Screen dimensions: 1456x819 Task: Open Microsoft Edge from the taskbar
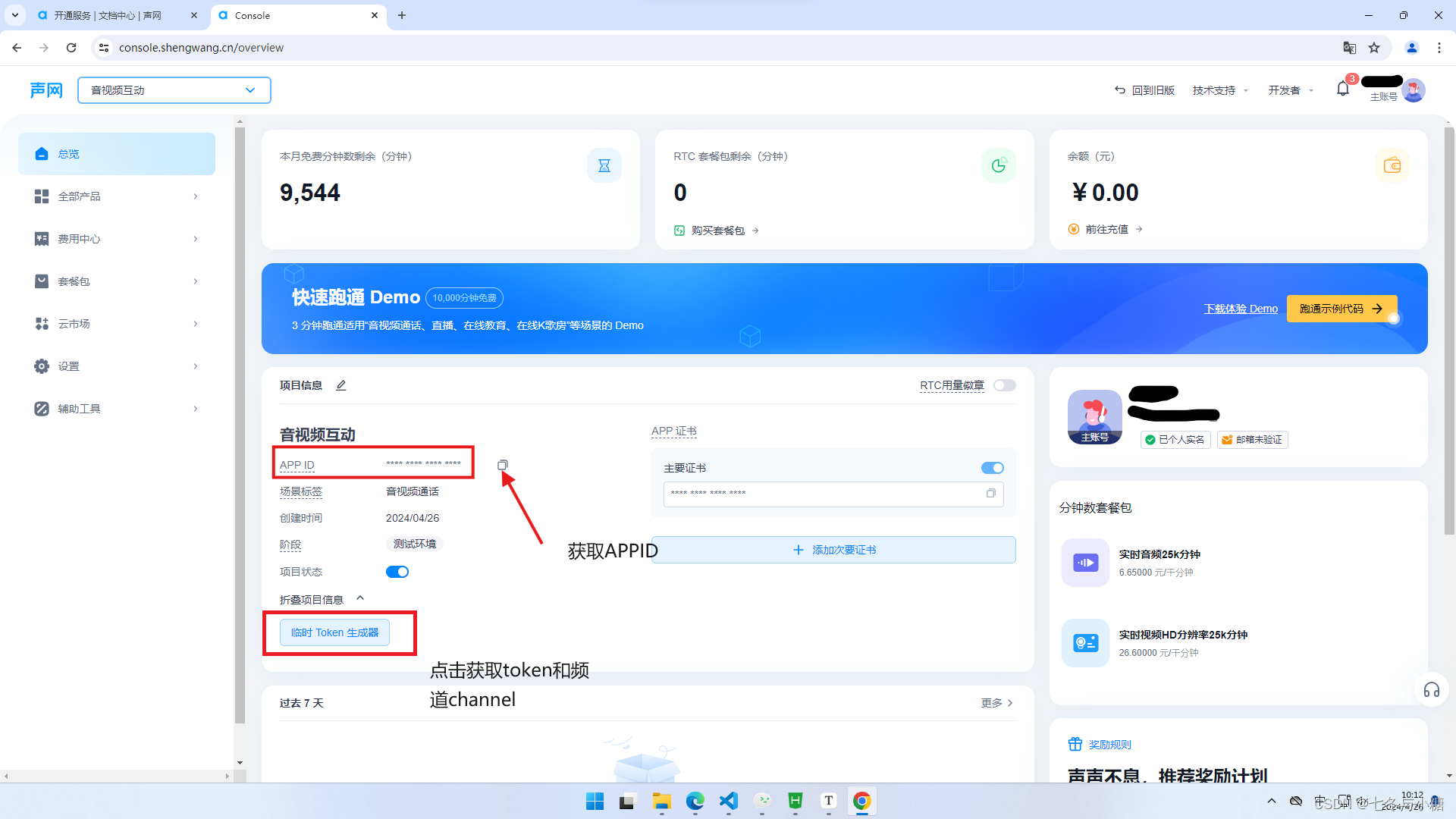[x=695, y=801]
